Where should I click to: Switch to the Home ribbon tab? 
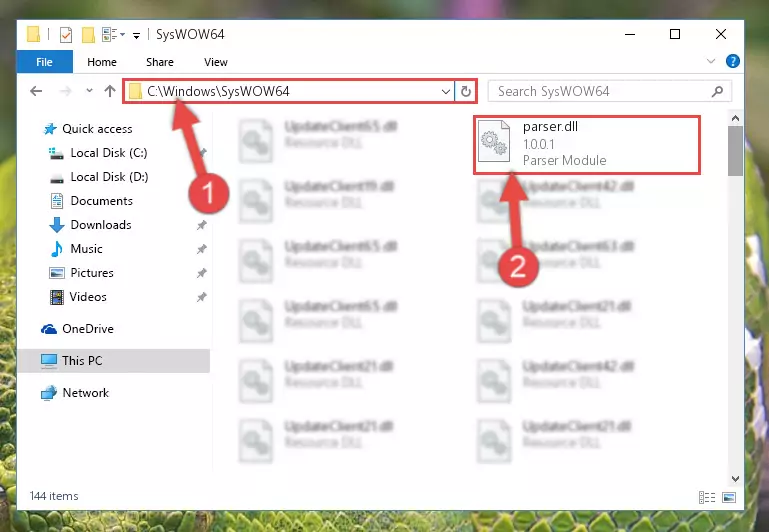tap(102, 62)
